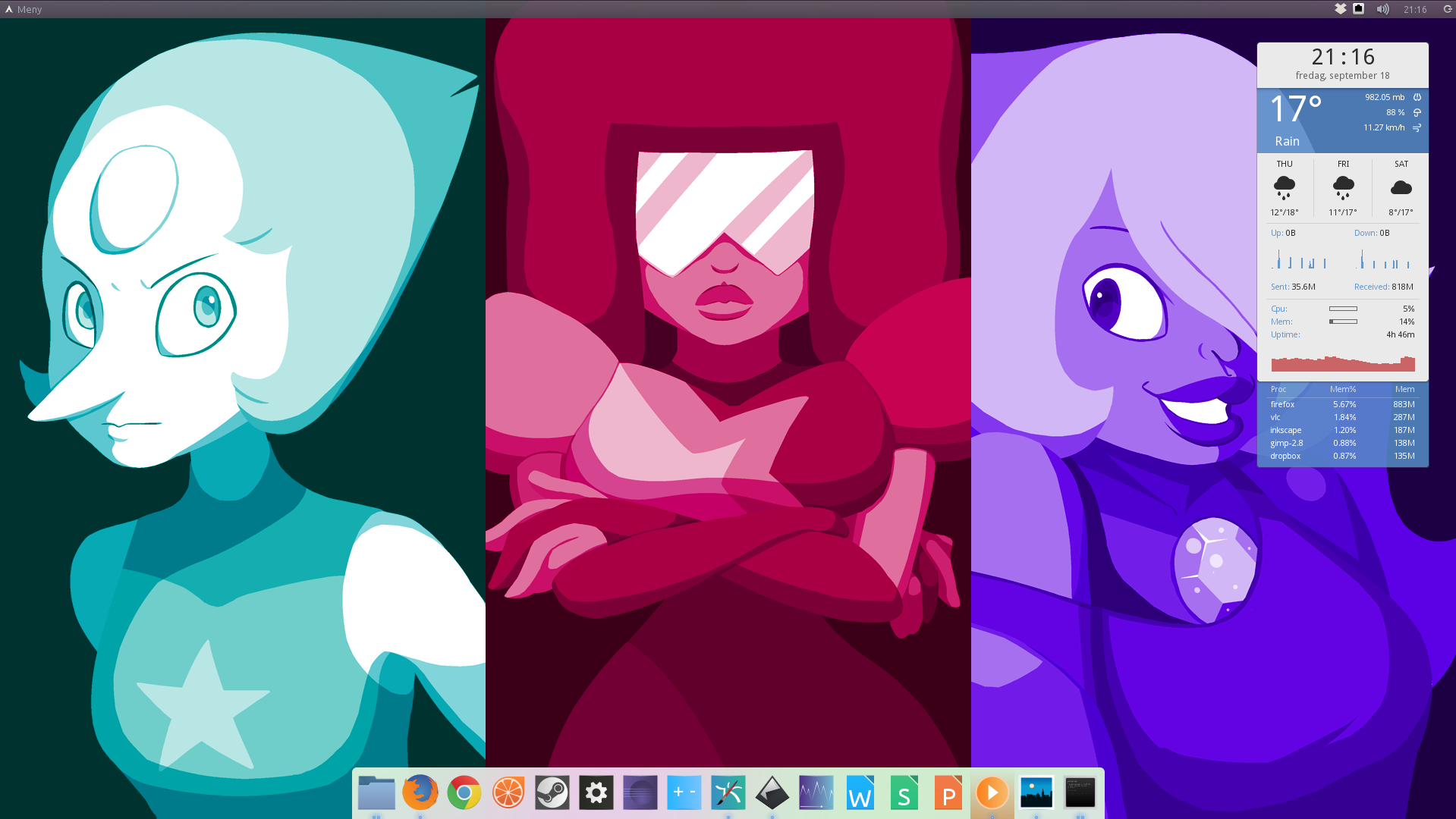Open the file manager folder in the dock
Screen dimensions: 1456x819
coord(376,793)
